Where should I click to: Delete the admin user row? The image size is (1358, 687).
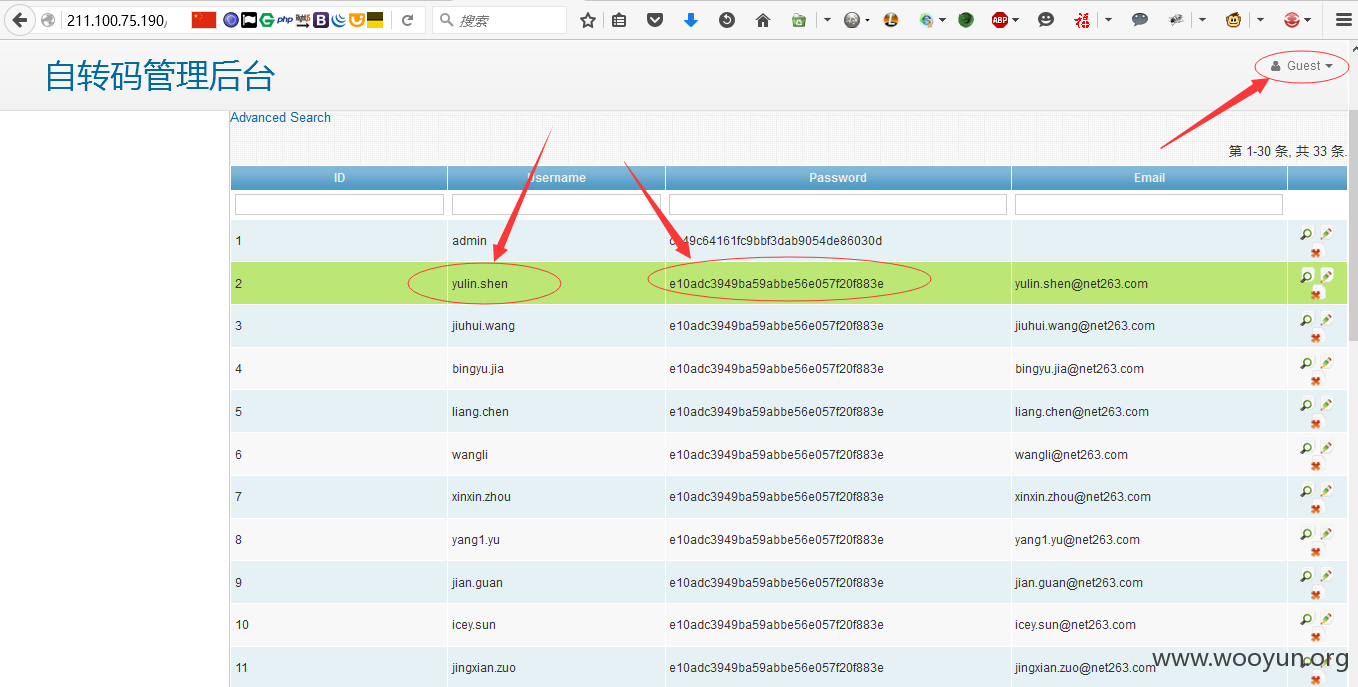coord(1316,252)
